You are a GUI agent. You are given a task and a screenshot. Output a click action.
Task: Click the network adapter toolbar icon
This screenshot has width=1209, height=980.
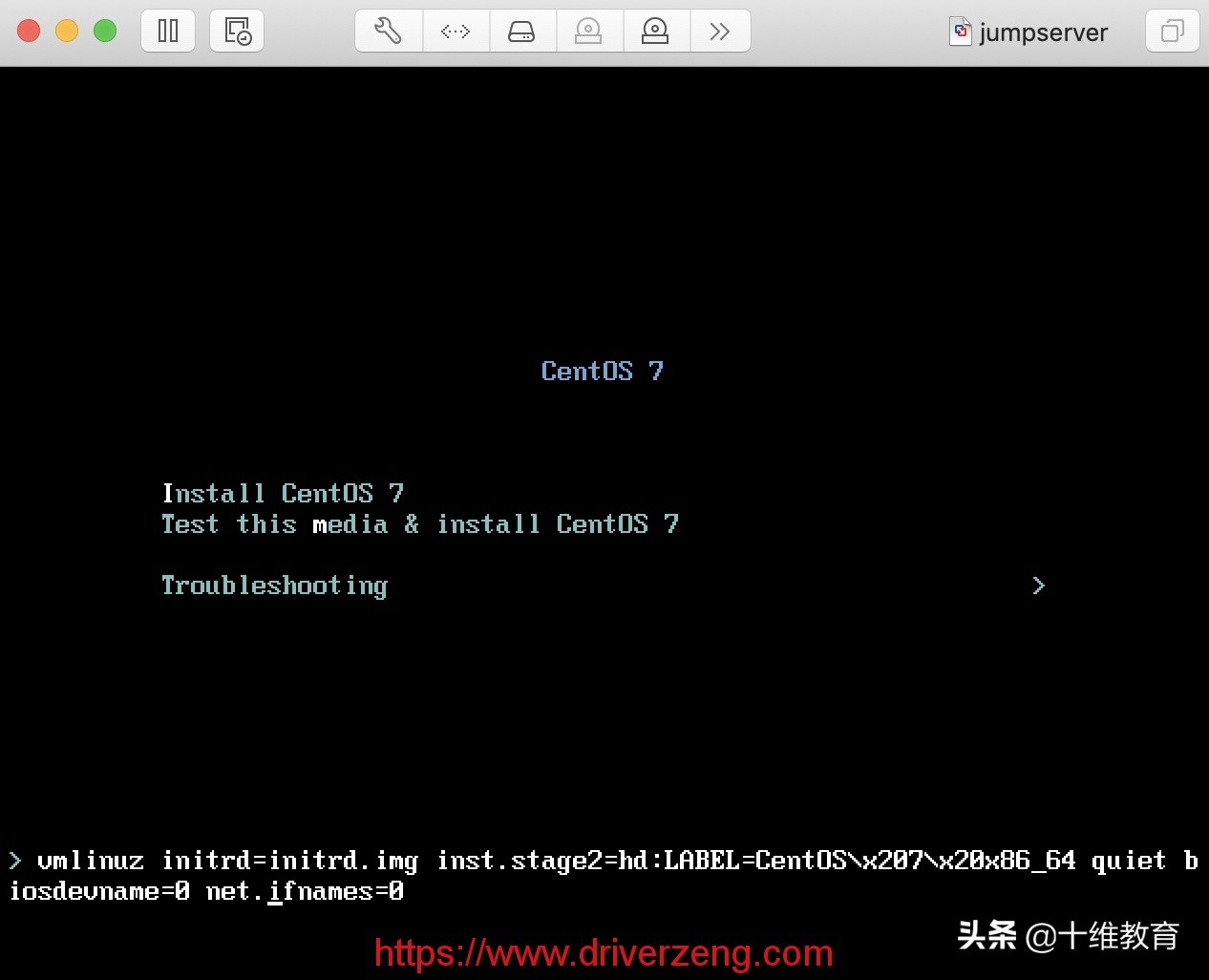[x=456, y=31]
